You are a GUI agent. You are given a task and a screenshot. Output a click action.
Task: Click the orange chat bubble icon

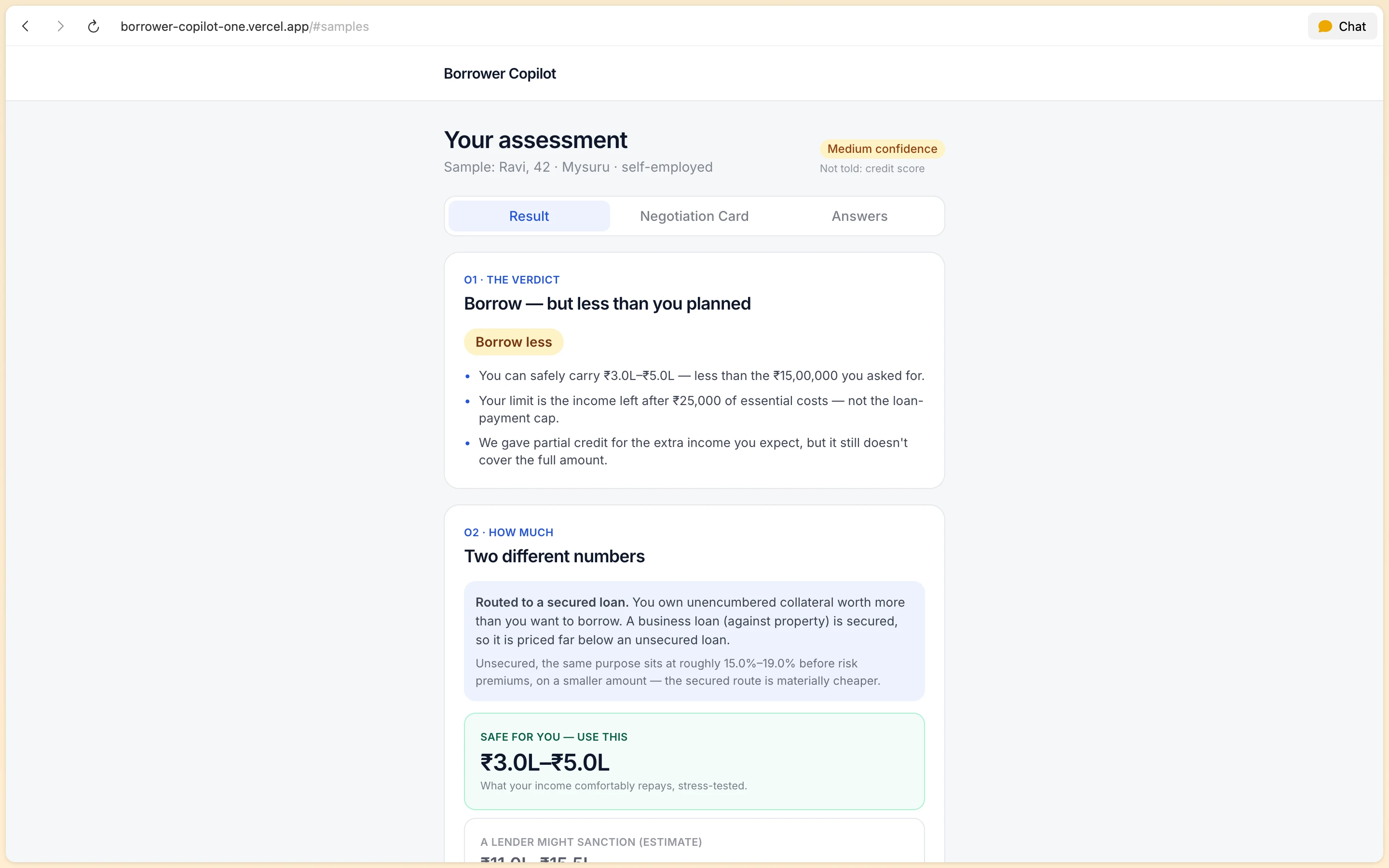1325,27
